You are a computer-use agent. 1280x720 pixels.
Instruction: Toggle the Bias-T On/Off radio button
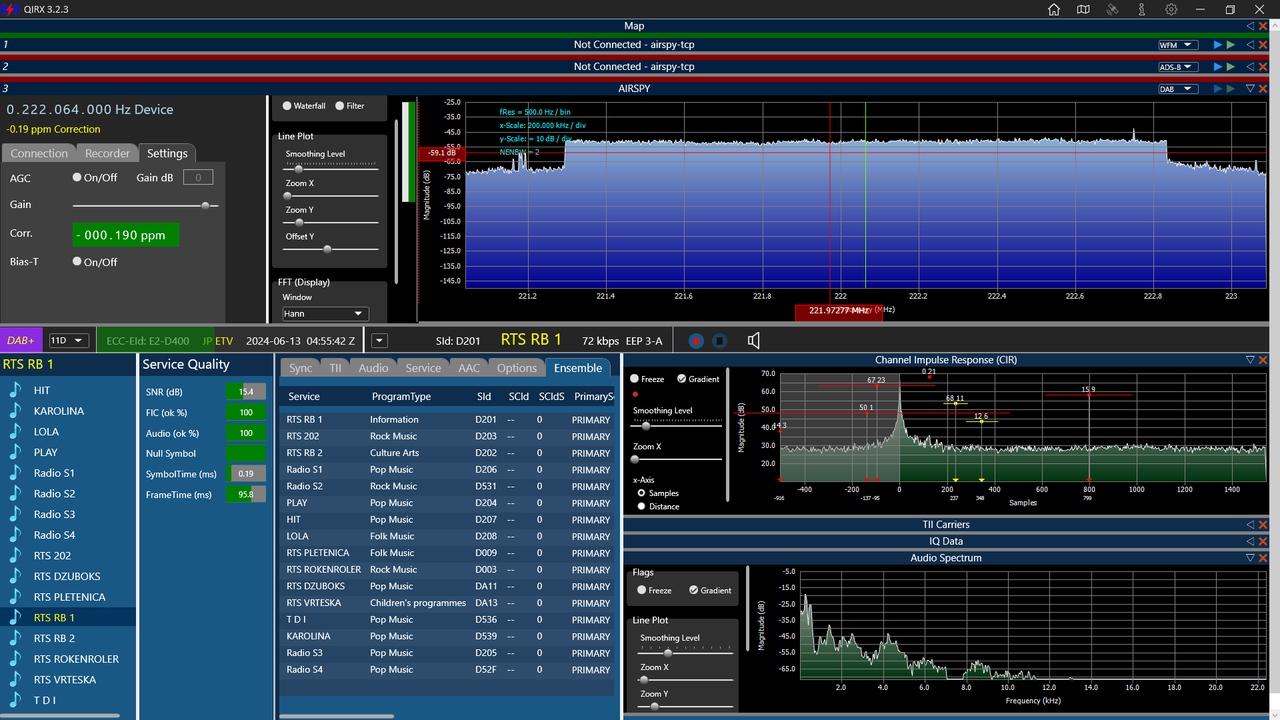tap(77, 262)
